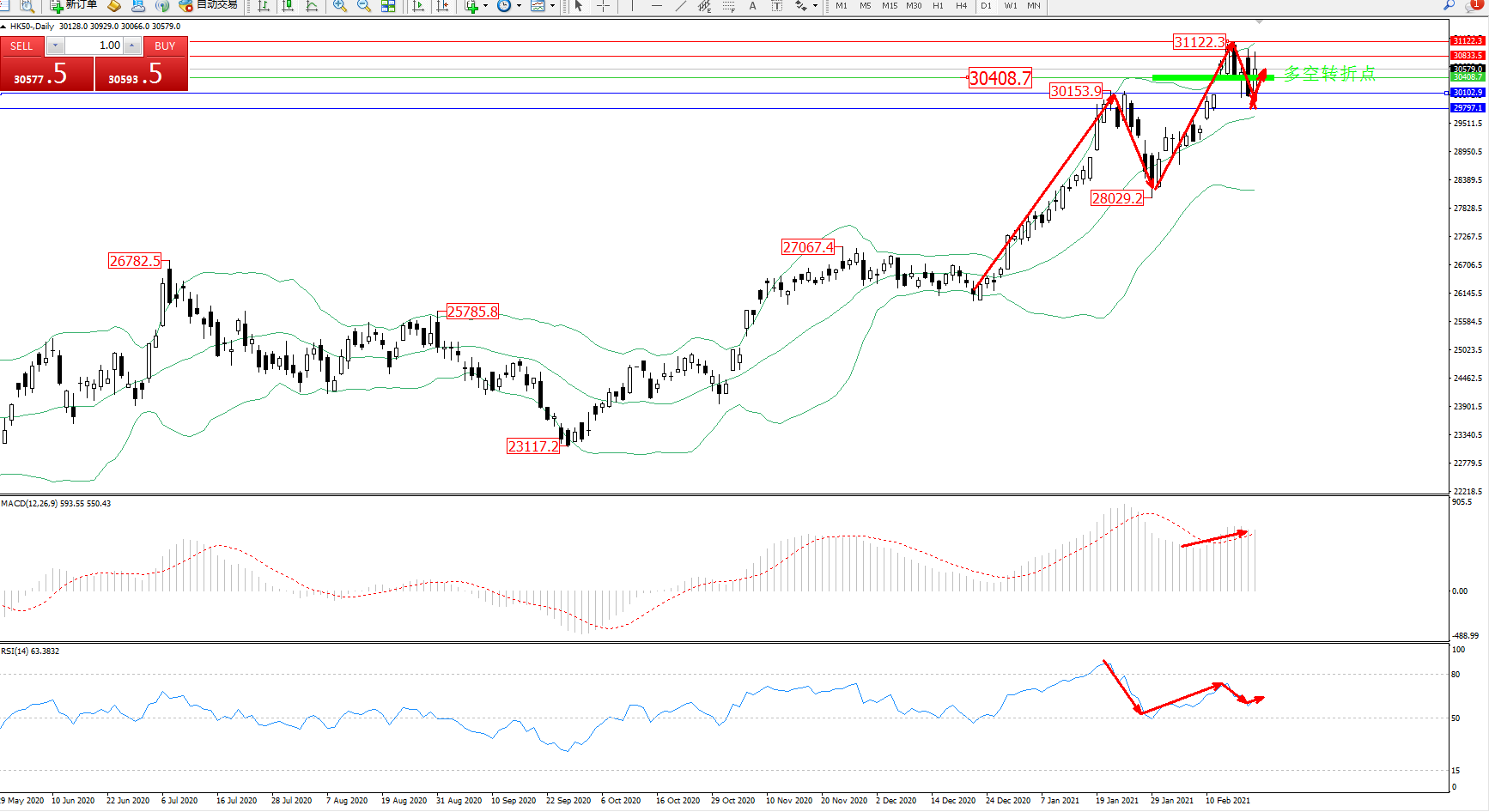Click the New Order (新订单) toolbar button
The image size is (1489, 812).
tap(73, 5)
